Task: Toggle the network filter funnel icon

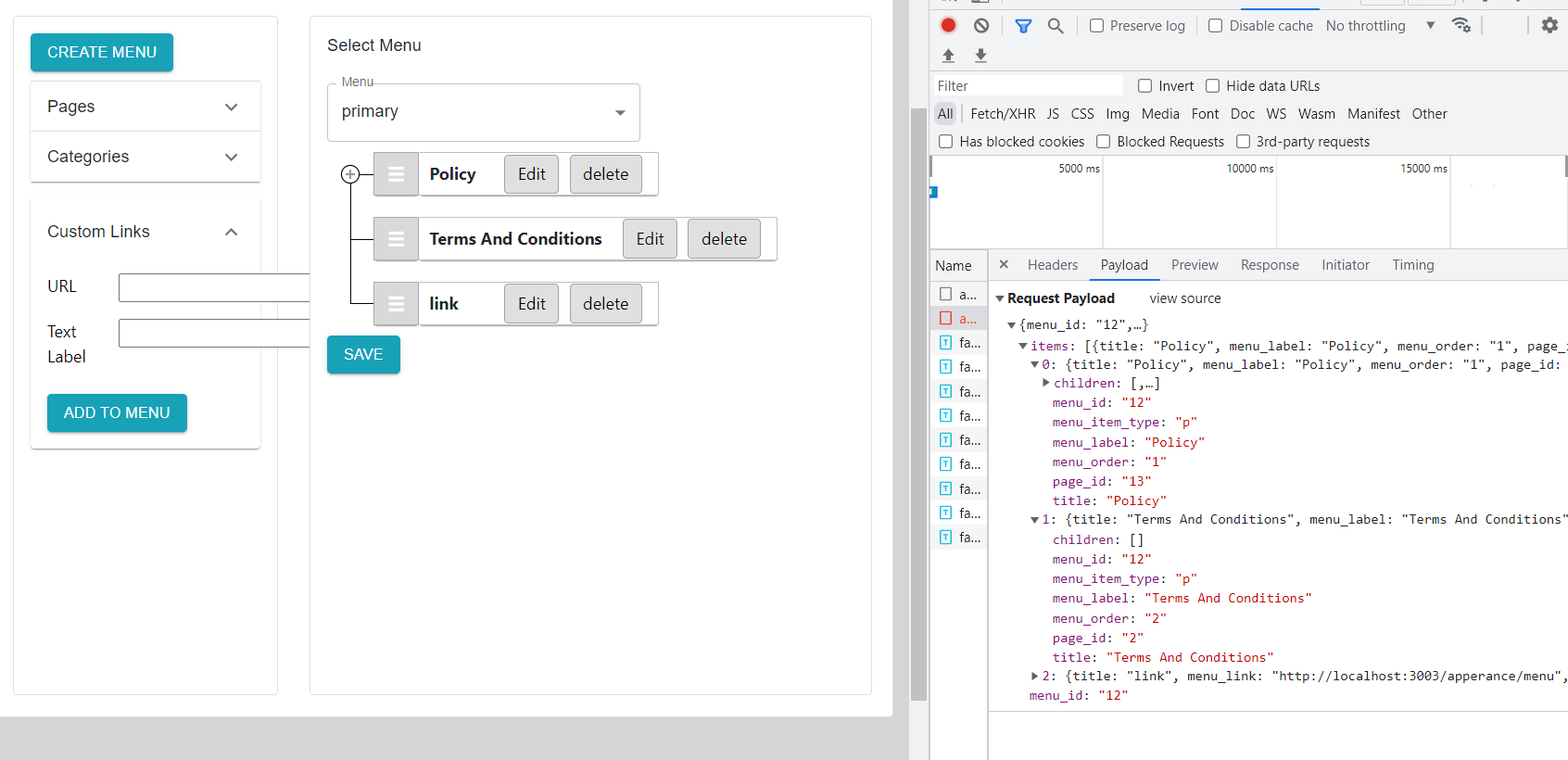Action: [x=1023, y=26]
